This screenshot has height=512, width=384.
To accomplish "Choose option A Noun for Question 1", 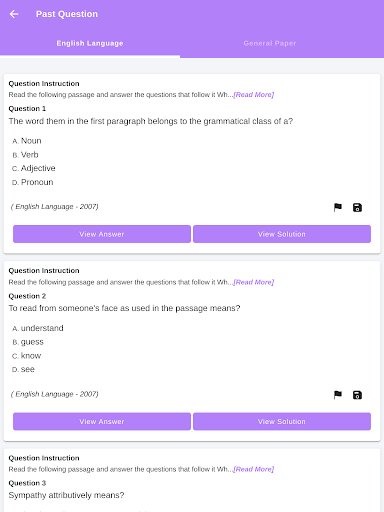I will [27, 141].
